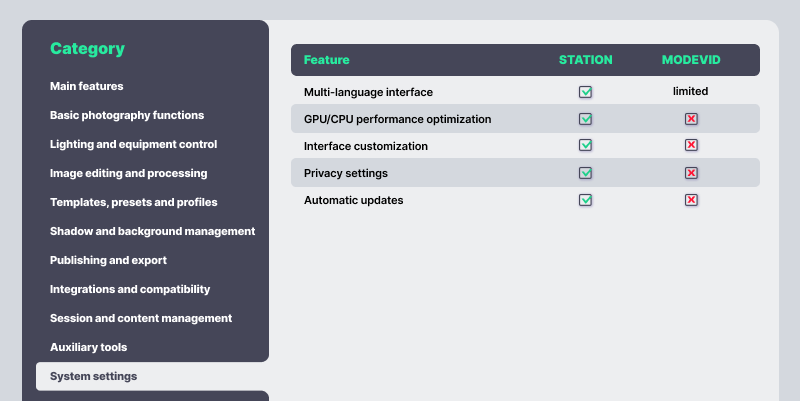Click STATION checkmark for Multi-language interface
800x401 pixels.
click(x=585, y=92)
